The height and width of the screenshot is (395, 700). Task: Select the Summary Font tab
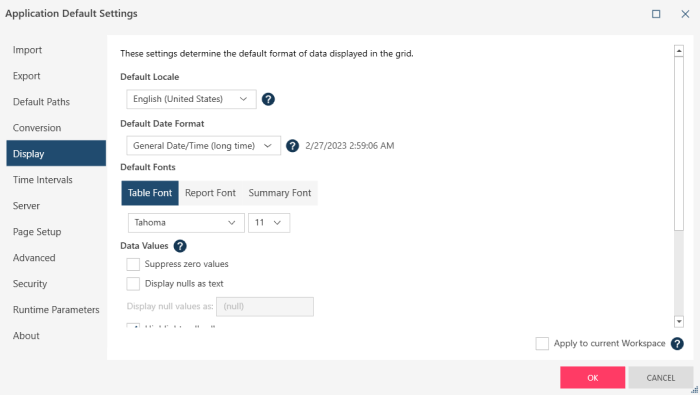tap(280, 193)
